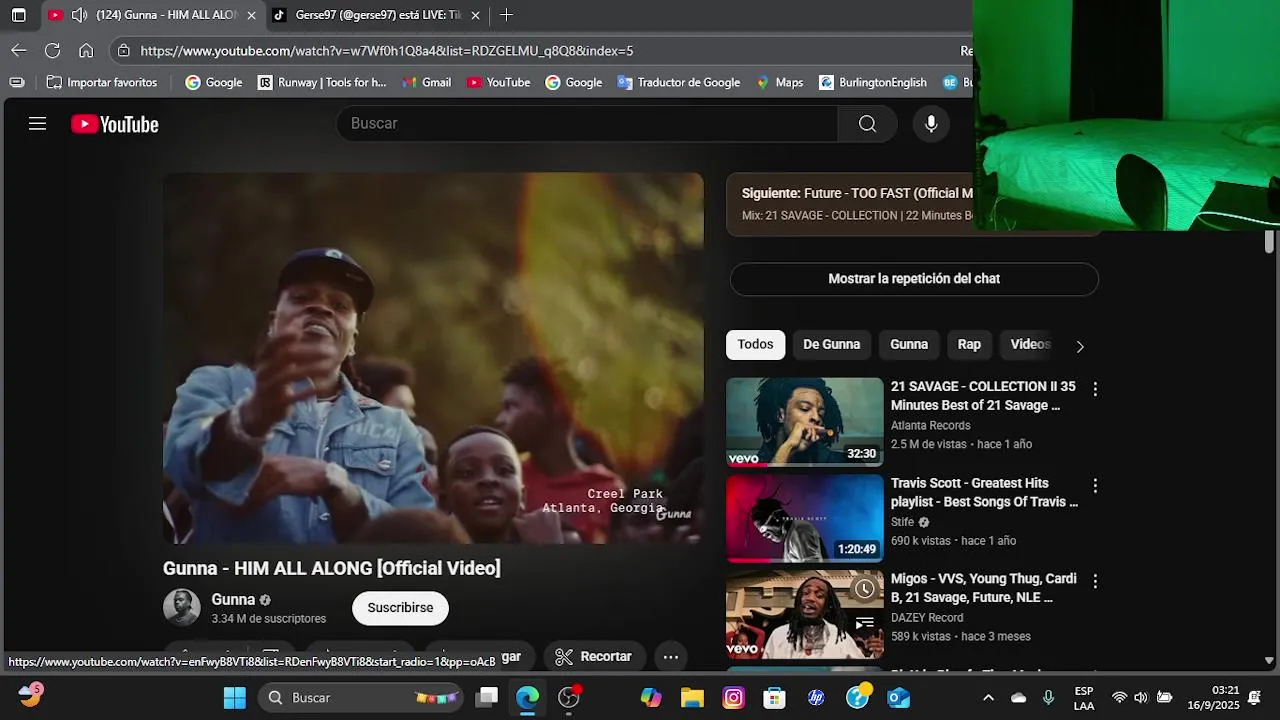Click the Windows taskbar Buscar search box

point(362,697)
